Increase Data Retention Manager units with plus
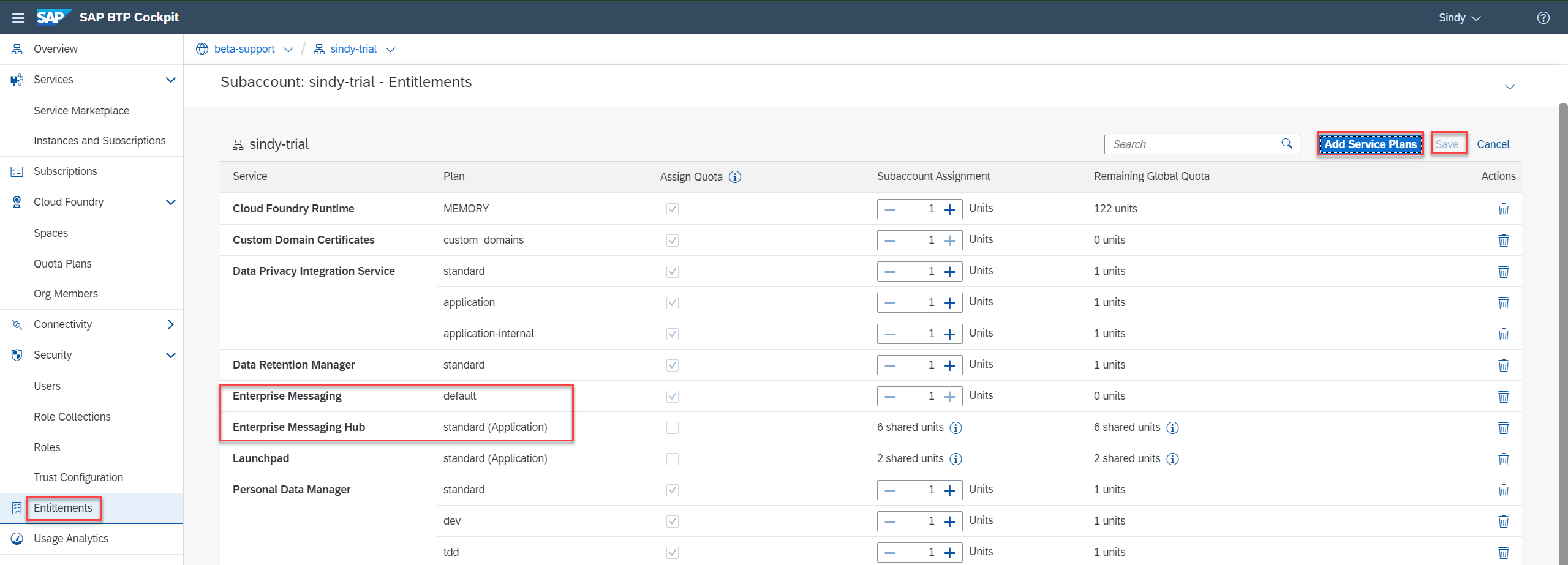Screen dimensions: 1568x565 click(x=949, y=365)
